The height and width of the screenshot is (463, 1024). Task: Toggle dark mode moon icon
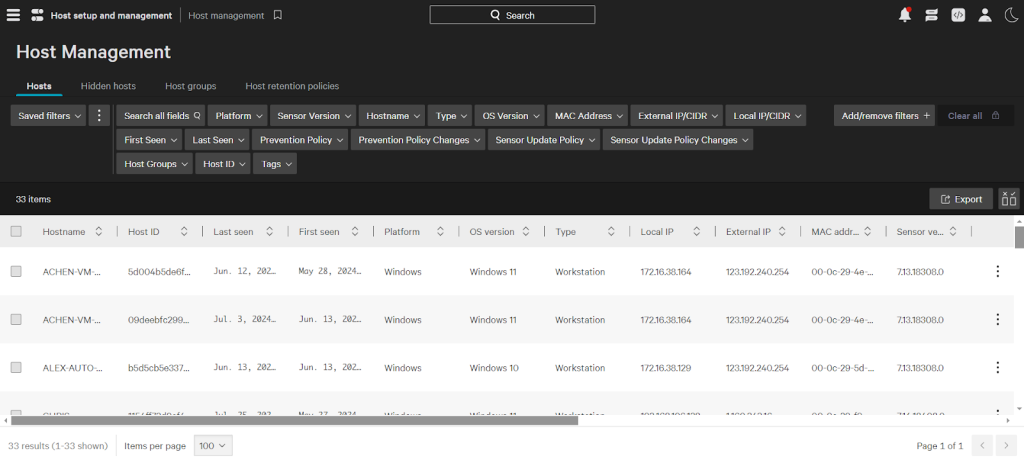pos(1010,15)
